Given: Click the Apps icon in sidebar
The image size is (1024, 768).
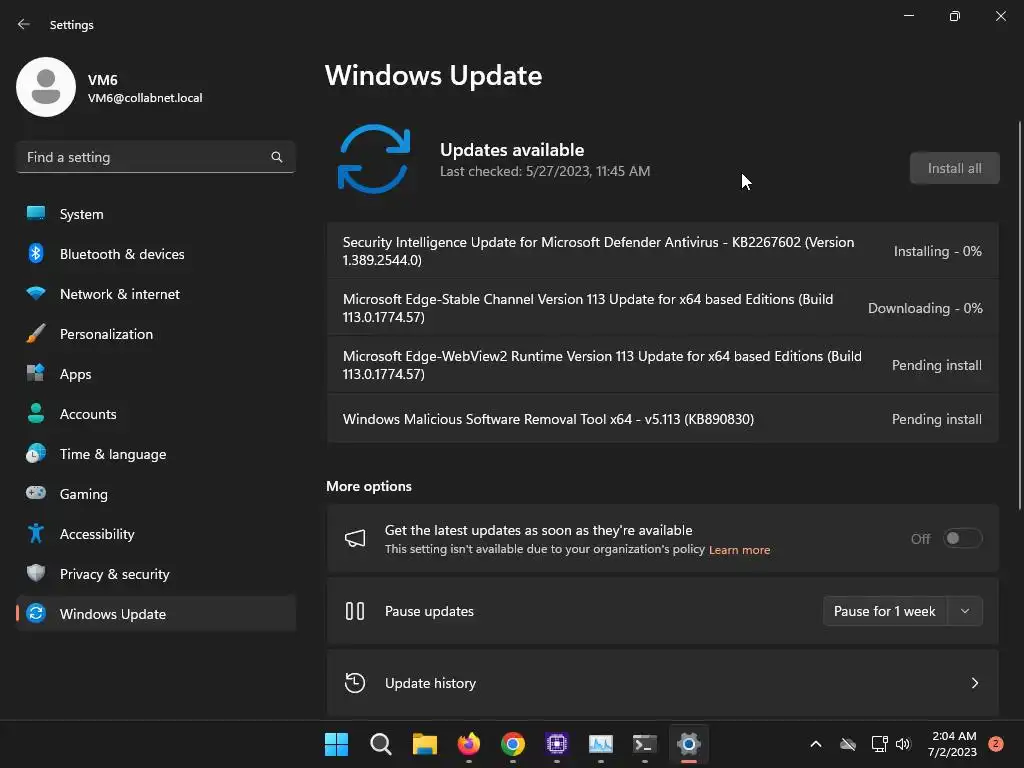Looking at the screenshot, I should point(36,374).
